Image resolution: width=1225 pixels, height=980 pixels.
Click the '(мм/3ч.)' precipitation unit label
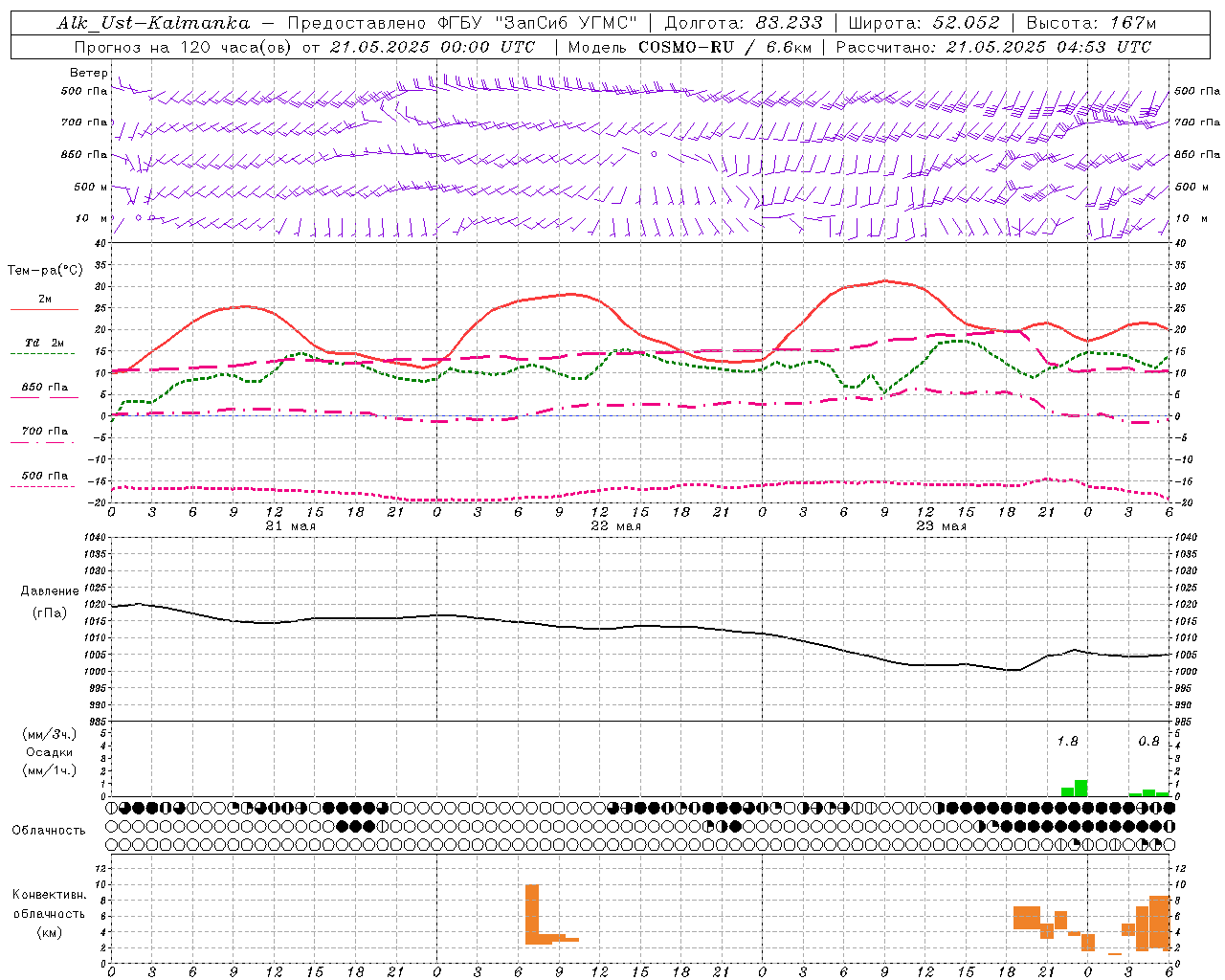pyautogui.click(x=50, y=734)
